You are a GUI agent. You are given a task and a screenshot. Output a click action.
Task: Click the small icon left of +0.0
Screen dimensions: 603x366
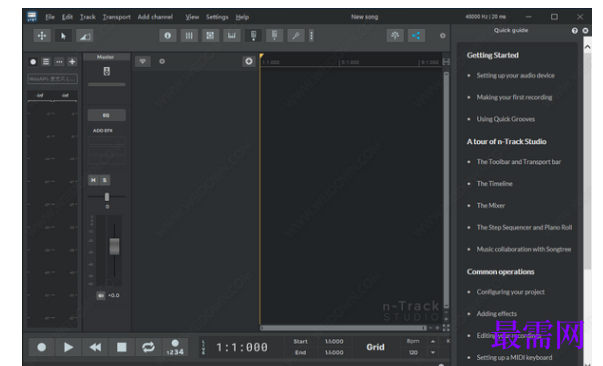(x=101, y=295)
